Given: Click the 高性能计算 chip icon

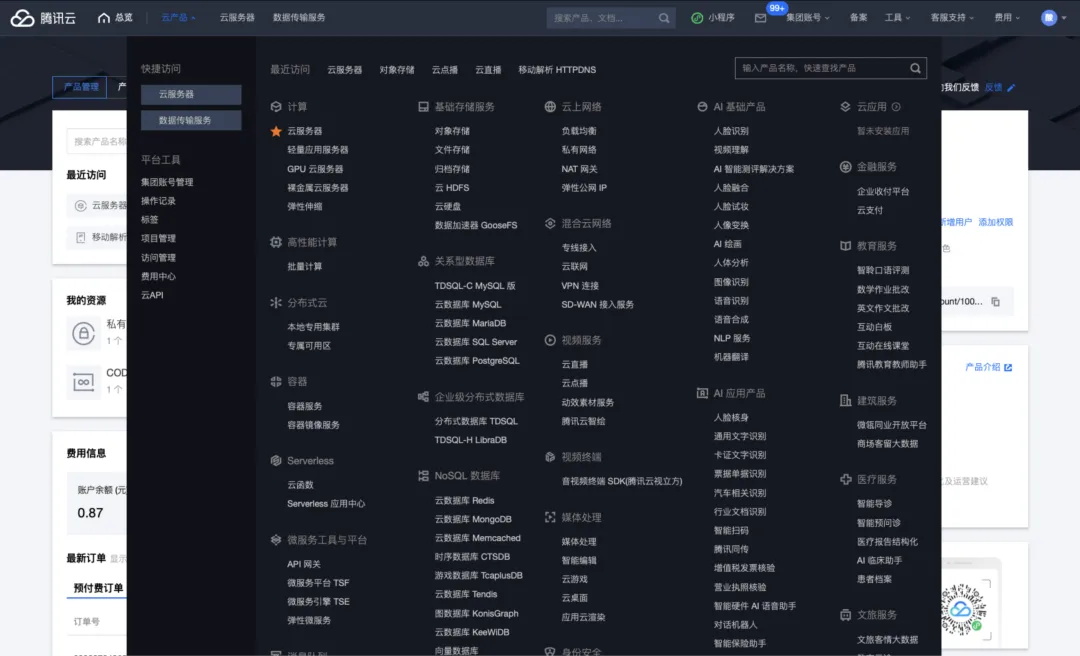Looking at the screenshot, I should (276, 243).
